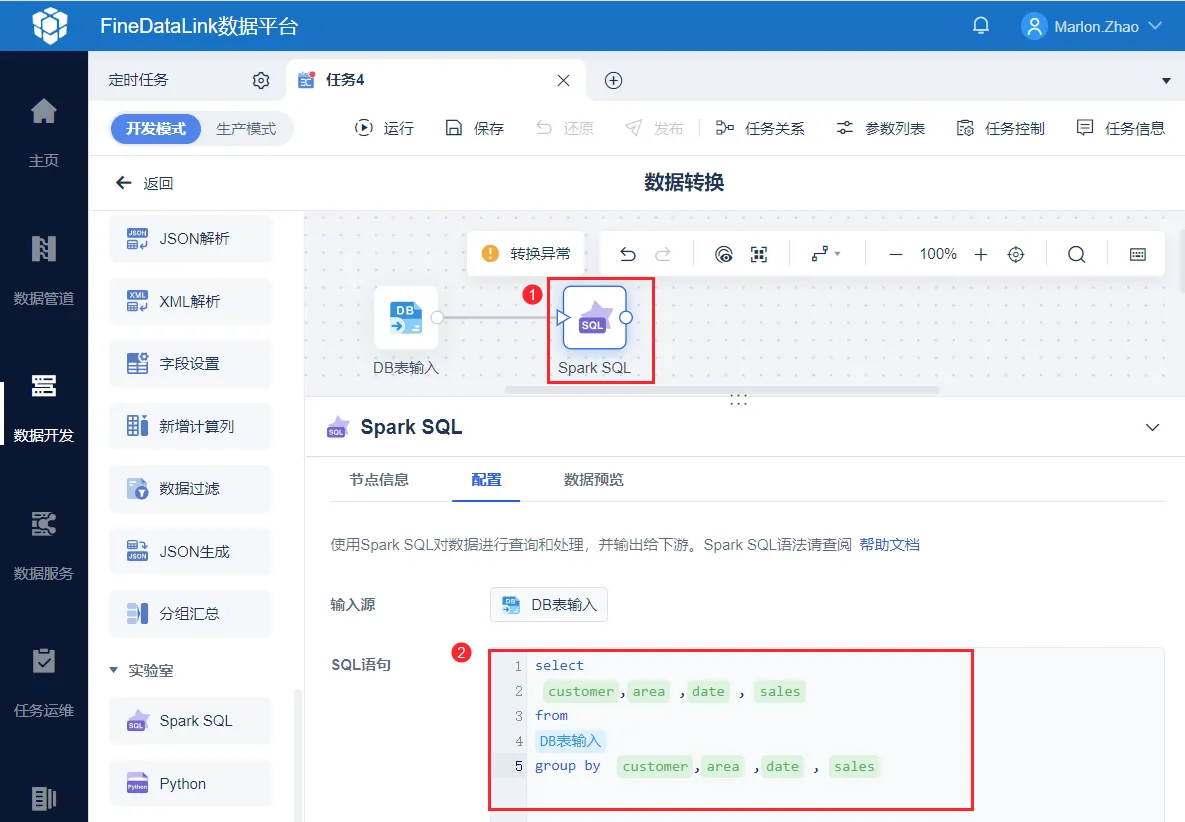Select the Spark SQL node on canvas
The width and height of the screenshot is (1185, 822).
tap(595, 317)
